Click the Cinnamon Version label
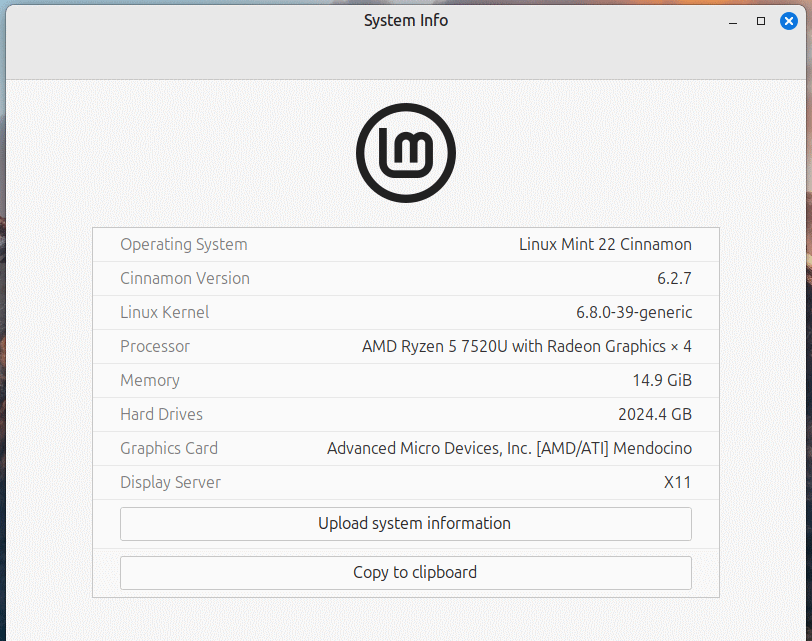 (185, 279)
